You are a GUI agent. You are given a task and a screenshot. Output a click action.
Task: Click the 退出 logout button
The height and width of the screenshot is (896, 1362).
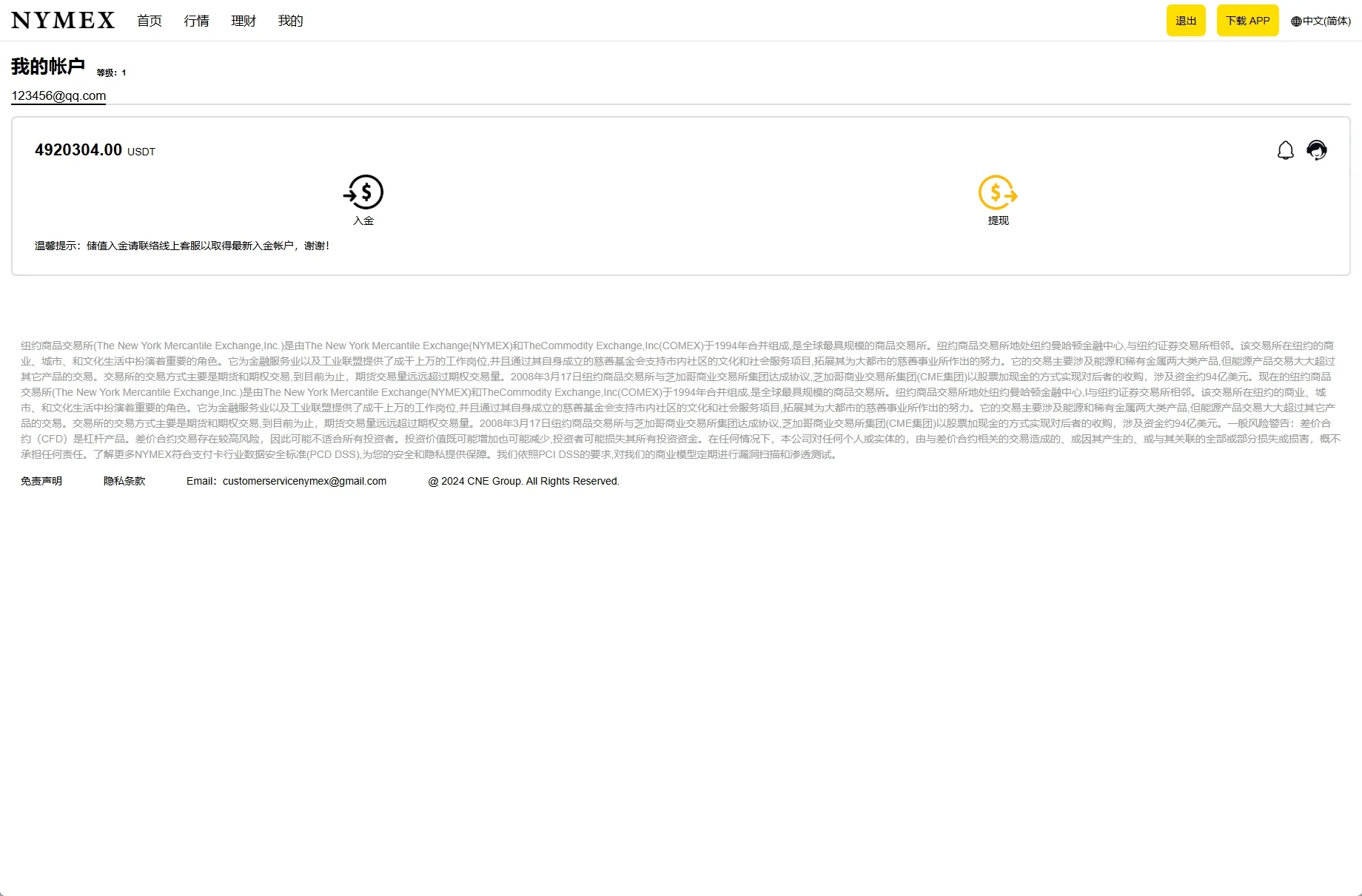(x=1186, y=20)
